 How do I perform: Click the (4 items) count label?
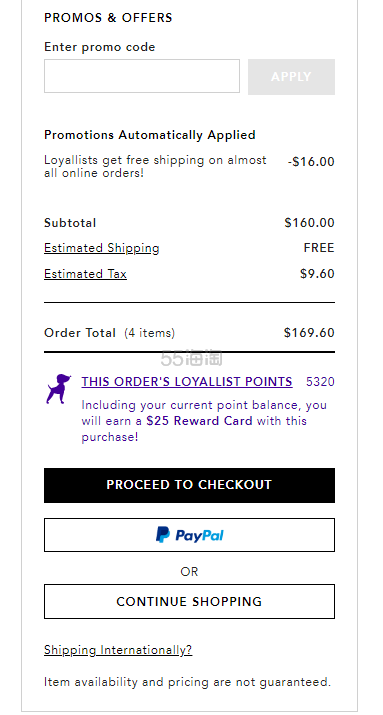coord(150,333)
